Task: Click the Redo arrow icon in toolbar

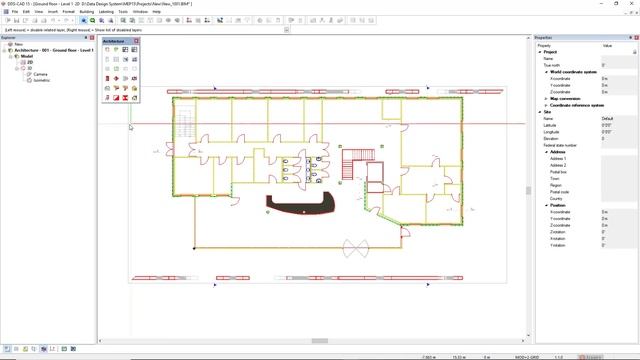Action: (x=66, y=20)
